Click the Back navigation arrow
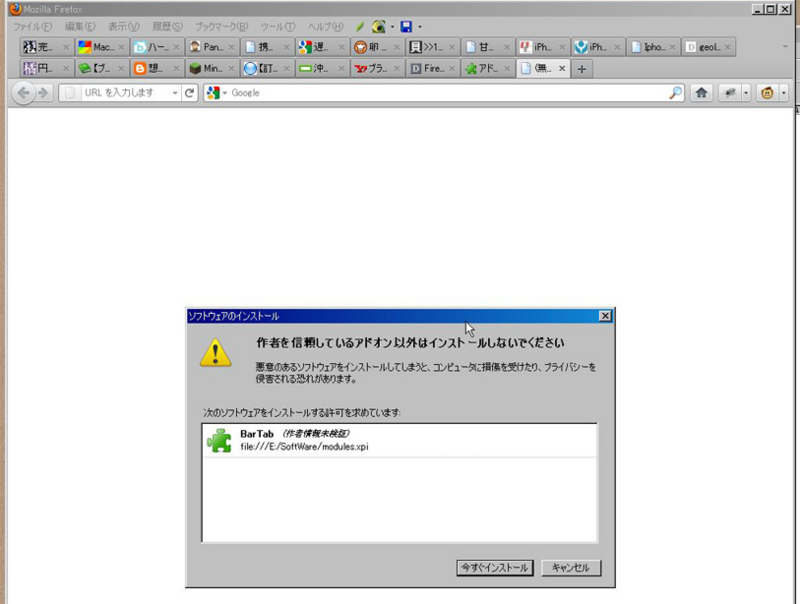The image size is (800, 604). [24, 93]
